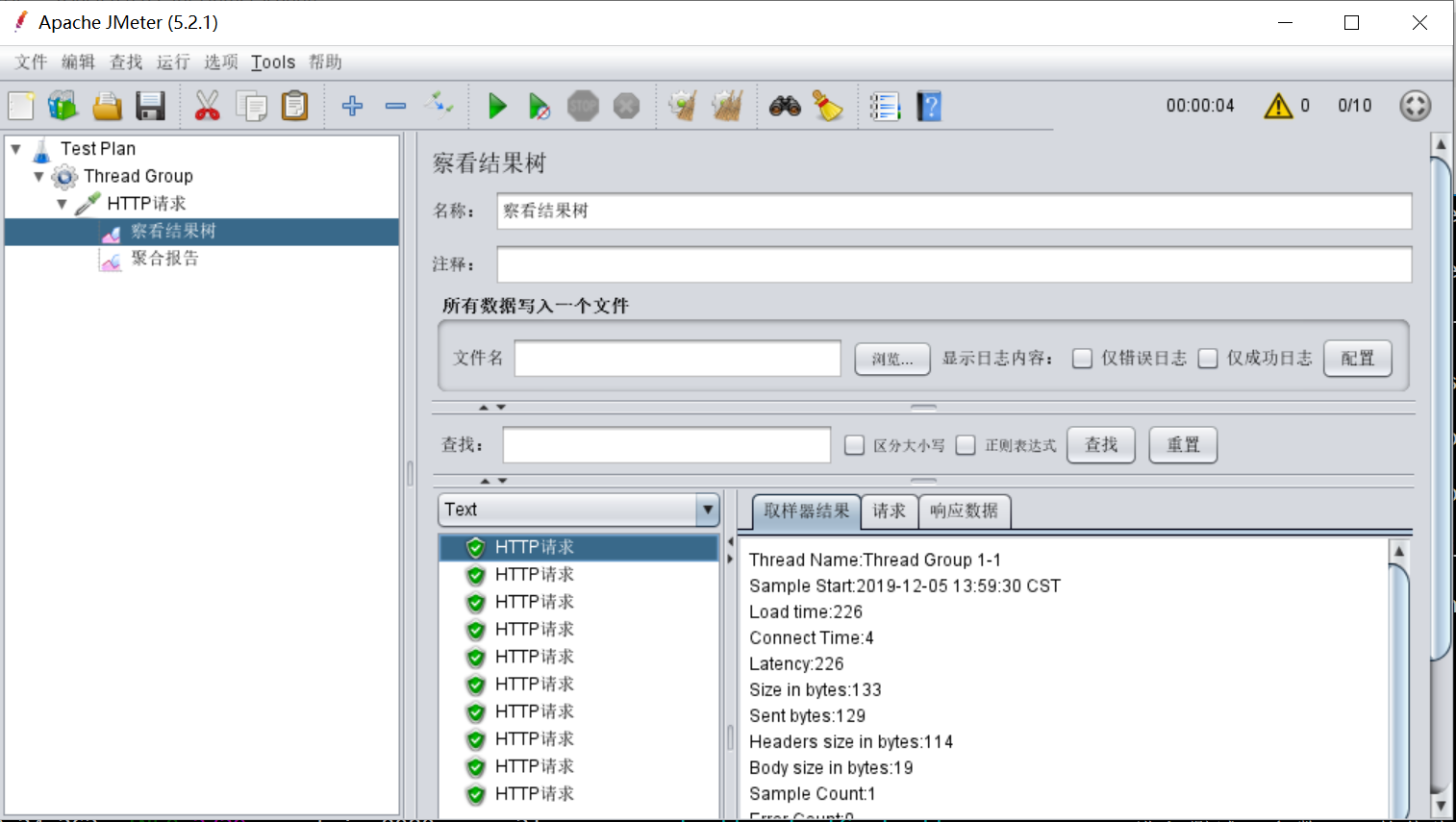This screenshot has height=822, width=1456.
Task: Start the test with green play icon
Action: (x=497, y=106)
